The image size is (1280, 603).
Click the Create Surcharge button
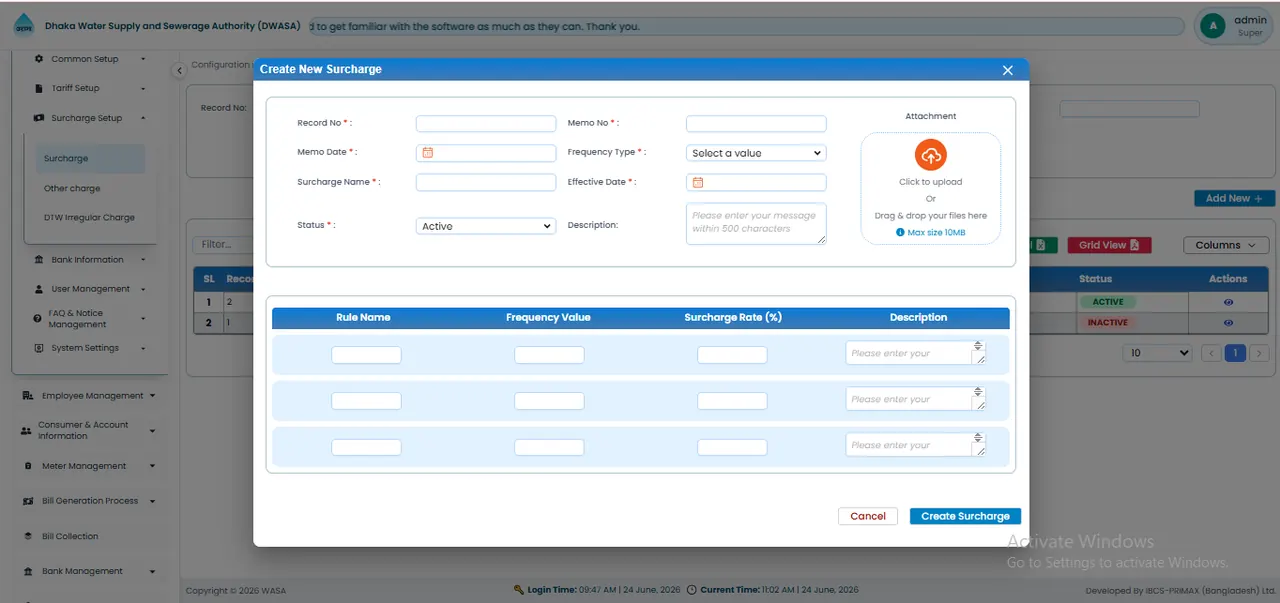[965, 516]
